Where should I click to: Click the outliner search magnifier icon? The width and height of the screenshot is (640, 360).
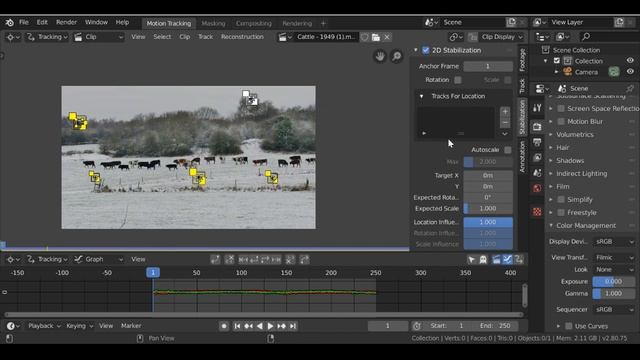coord(586,37)
